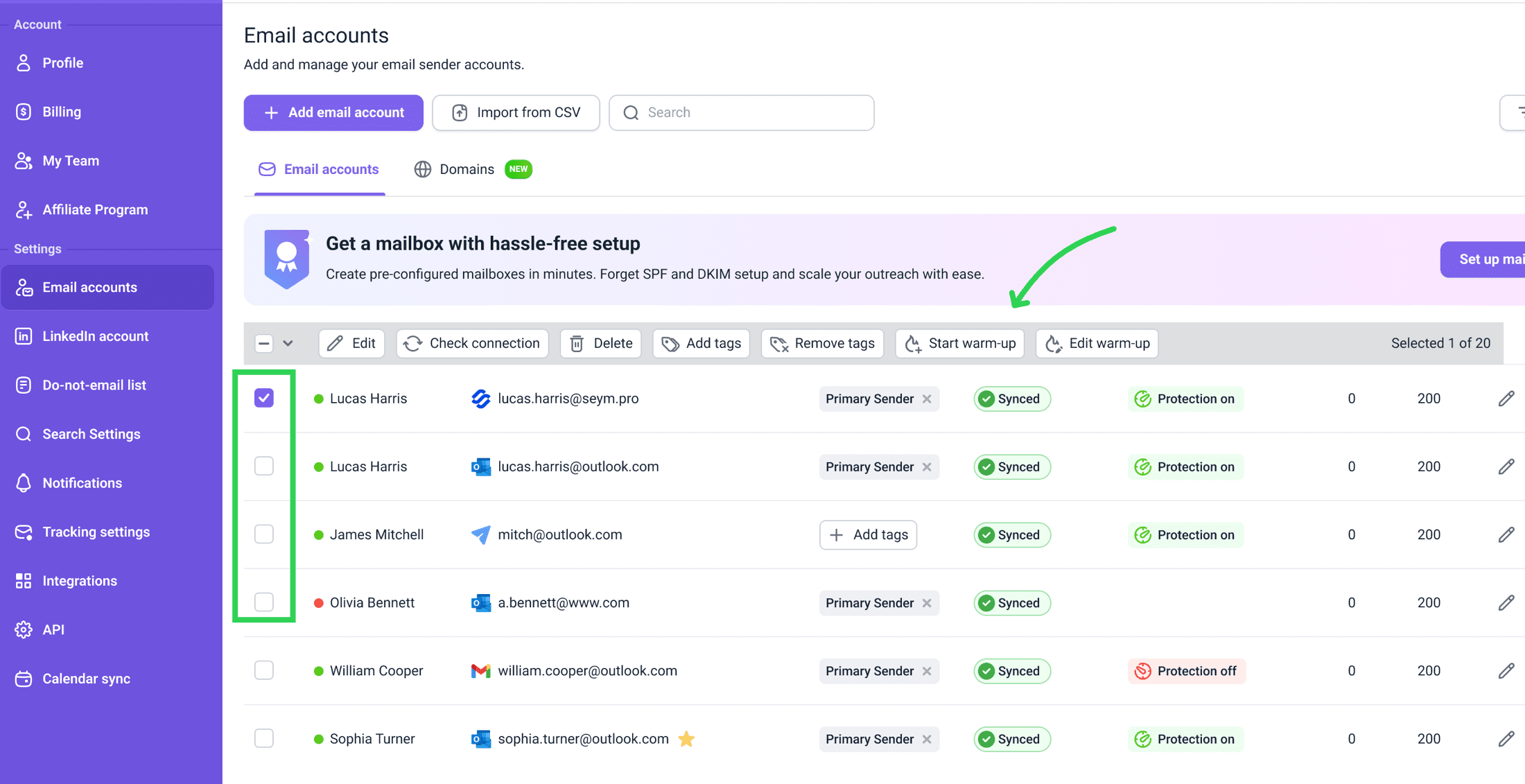Tick checkbox for Olivia Bennett

pyautogui.click(x=264, y=602)
